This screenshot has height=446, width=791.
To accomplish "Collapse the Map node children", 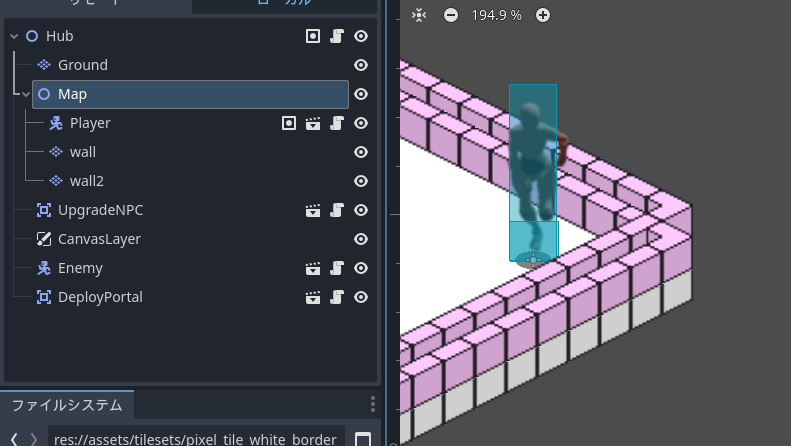I will tap(26, 94).
